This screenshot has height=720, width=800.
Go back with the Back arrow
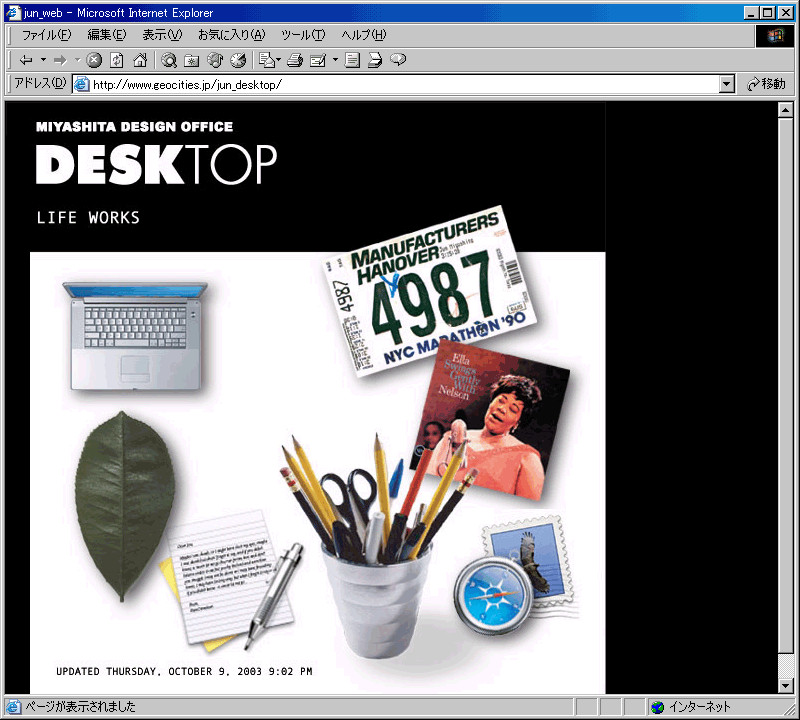point(26,60)
